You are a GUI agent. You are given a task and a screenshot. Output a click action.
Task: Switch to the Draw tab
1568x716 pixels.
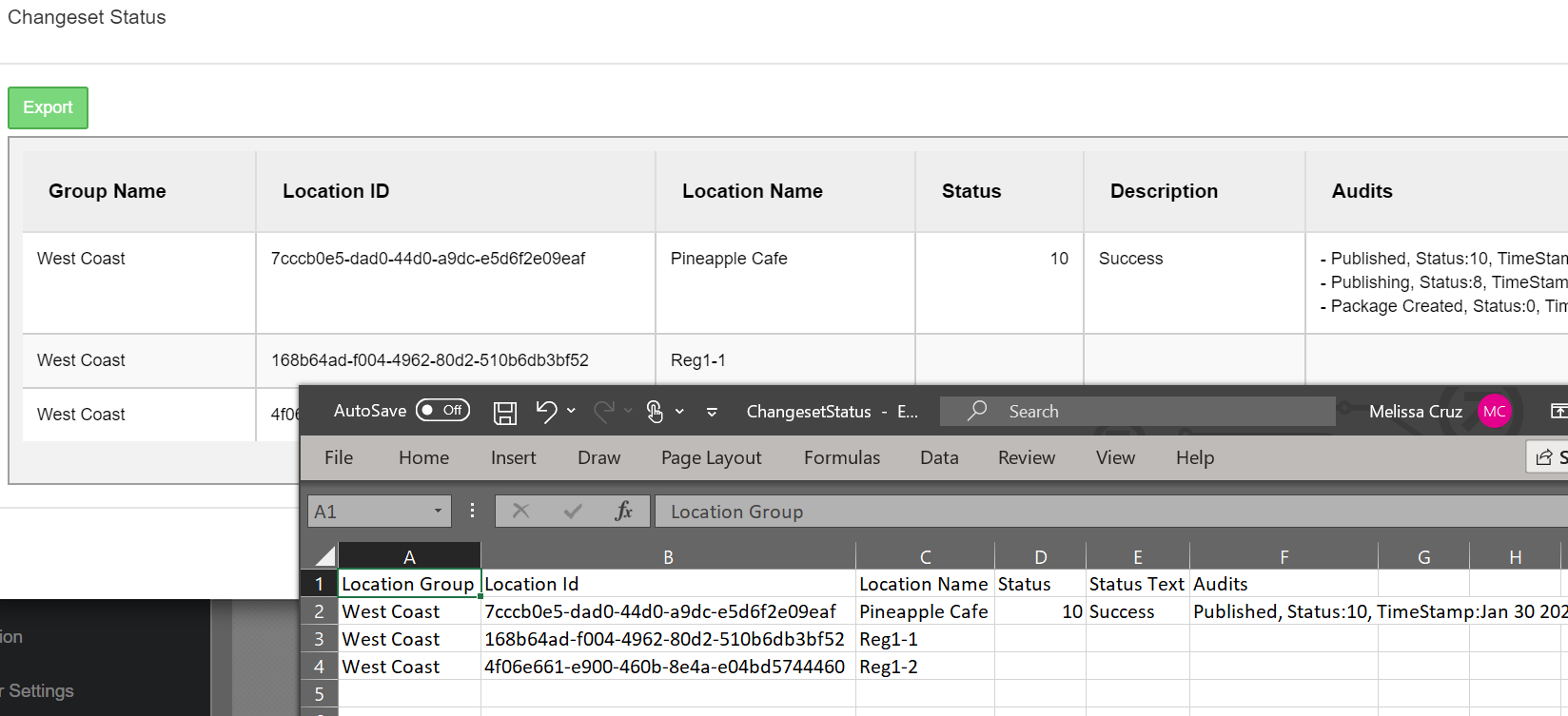599,458
